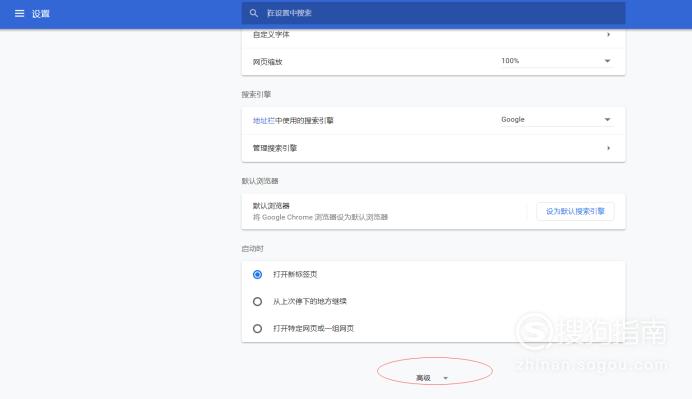The width and height of the screenshot is (692, 399).
Task: Select the 打开特定网页或一组网页 radio button
Action: tap(257, 328)
